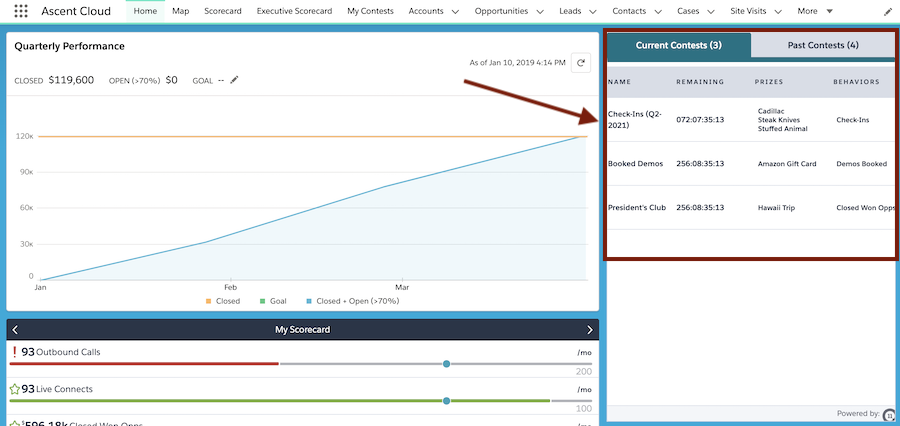Viewport: 900px width, 426px height.
Task: Go to next scorecard with right chevron
Action: coord(590,330)
